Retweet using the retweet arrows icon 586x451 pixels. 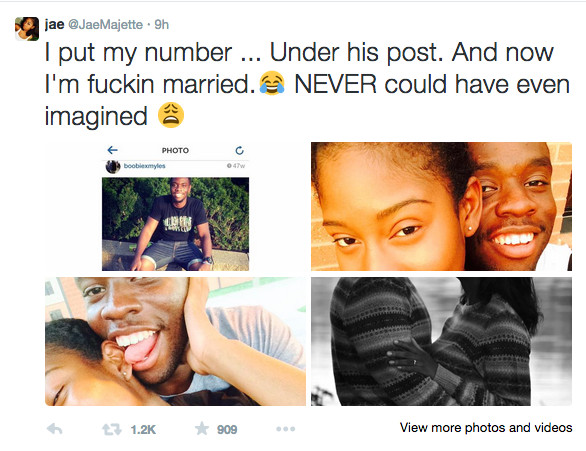point(112,429)
